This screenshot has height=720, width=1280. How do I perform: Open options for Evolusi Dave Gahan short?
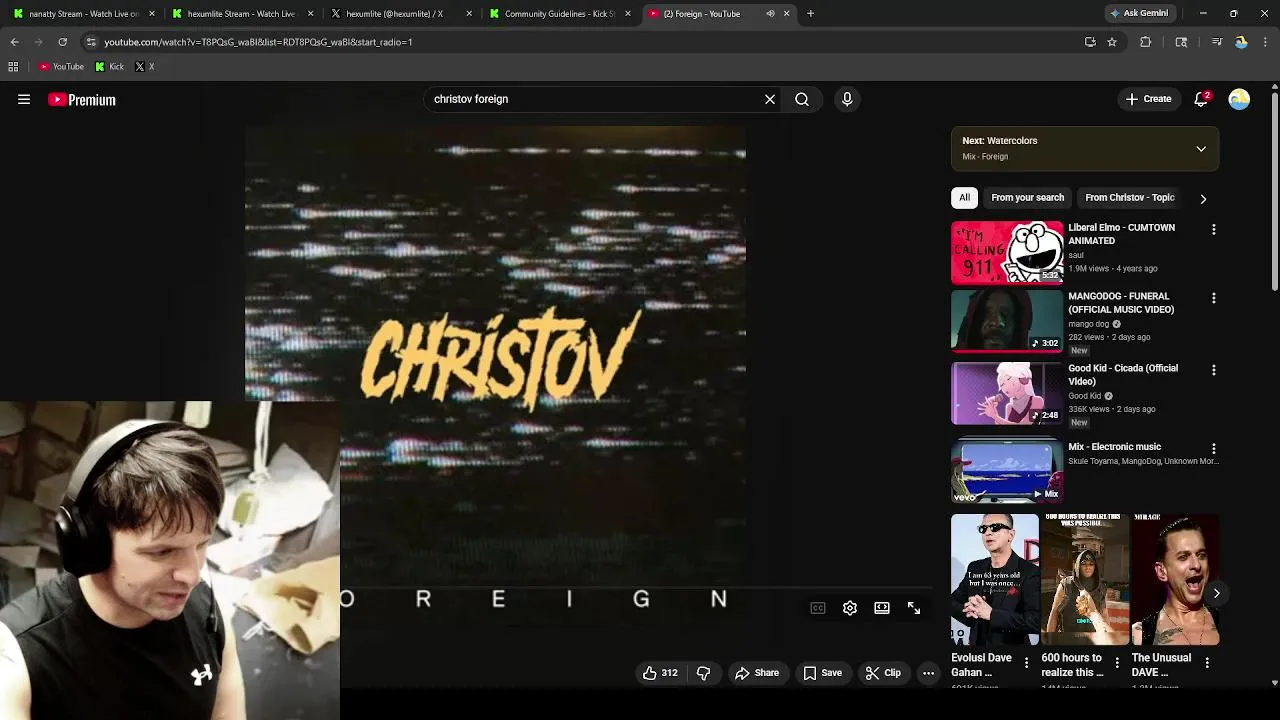click(x=1026, y=663)
